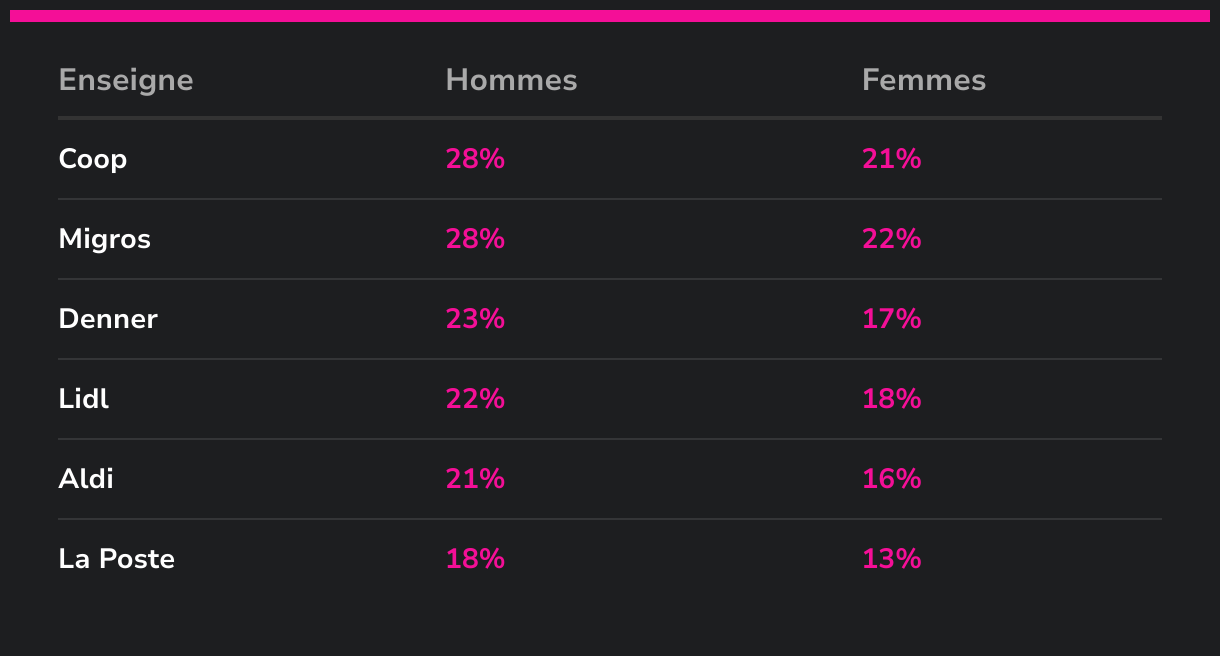Click the Enseigne column header
The image size is (1220, 656).
126,80
